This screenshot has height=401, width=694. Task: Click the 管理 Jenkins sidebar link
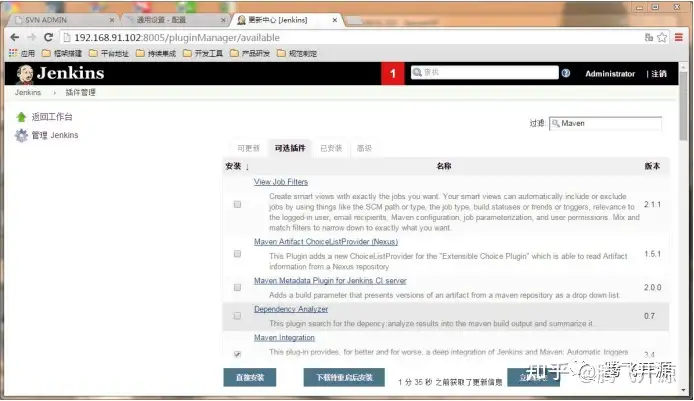[55, 135]
